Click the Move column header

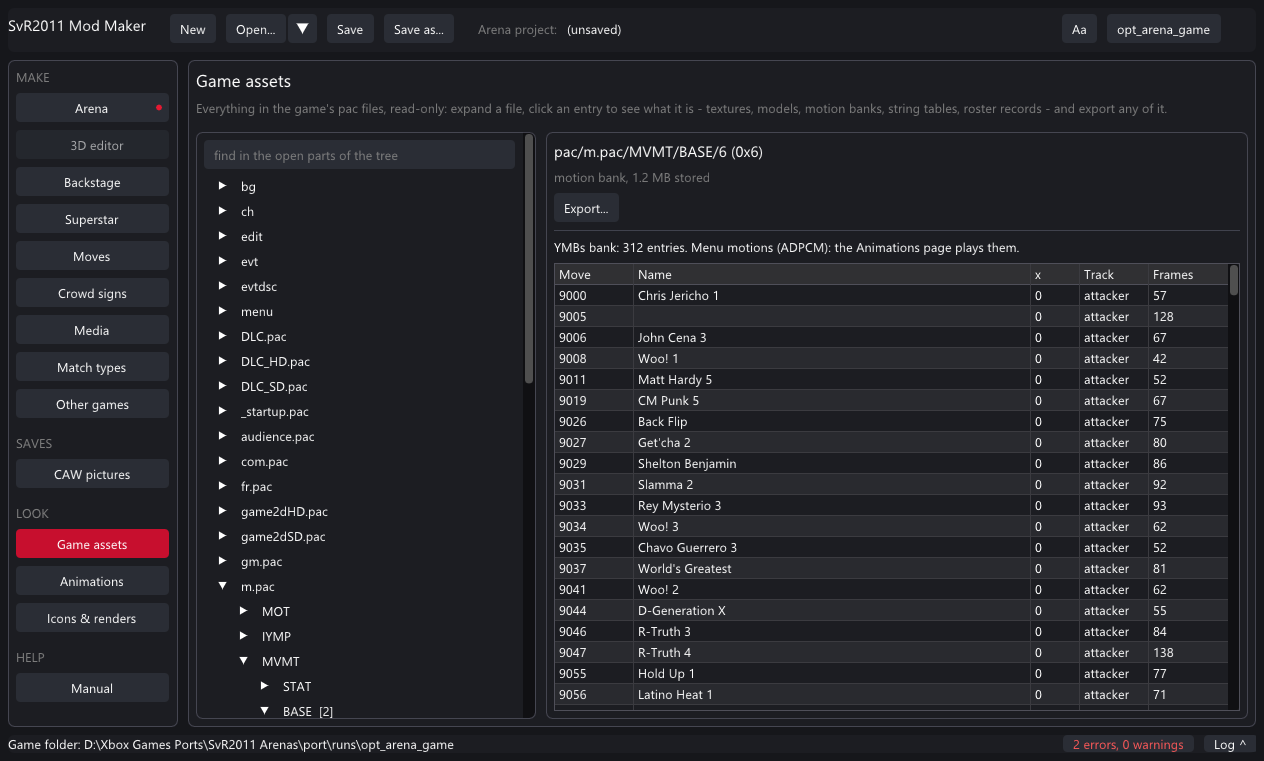[594, 274]
